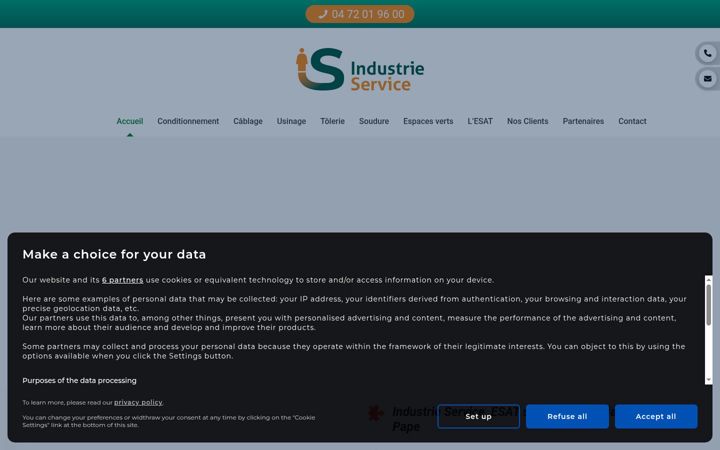
Task: Select Espaces verts in navigation
Action: click(428, 121)
